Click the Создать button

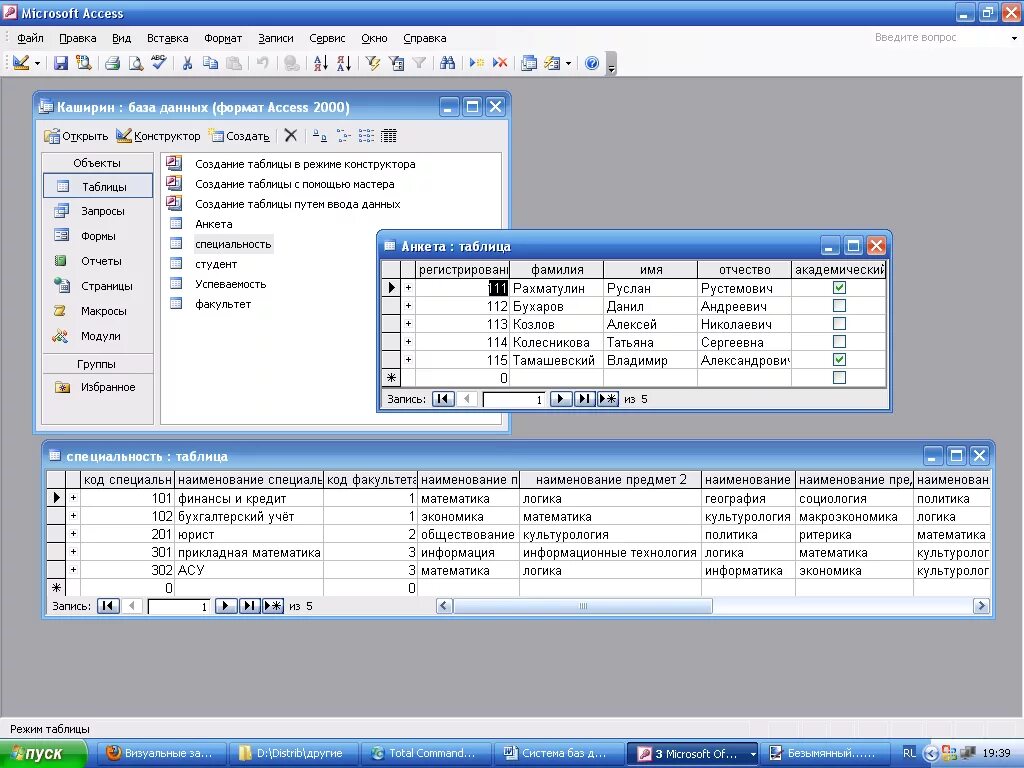[x=239, y=136]
